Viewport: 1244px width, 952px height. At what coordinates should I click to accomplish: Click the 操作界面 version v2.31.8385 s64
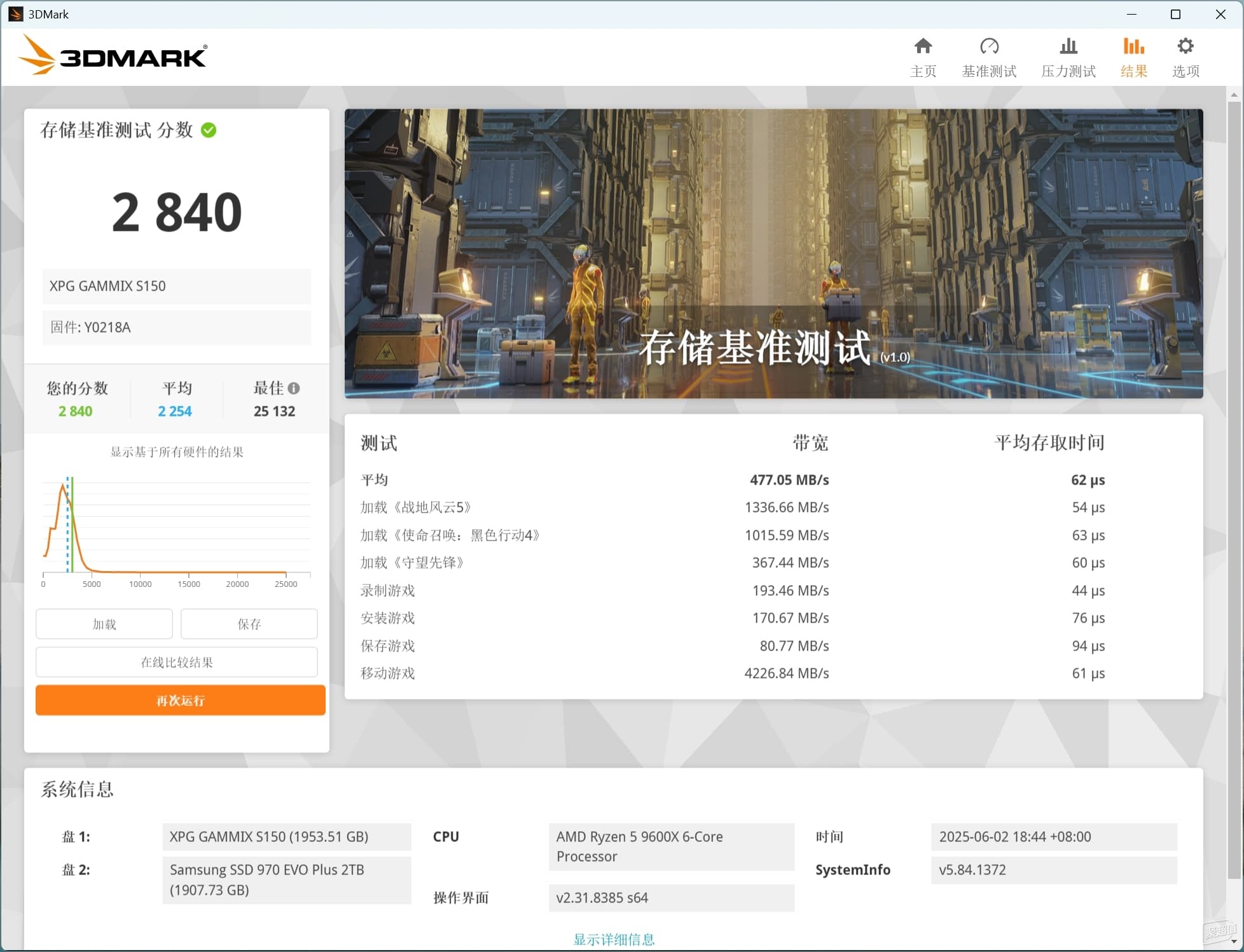coord(672,898)
